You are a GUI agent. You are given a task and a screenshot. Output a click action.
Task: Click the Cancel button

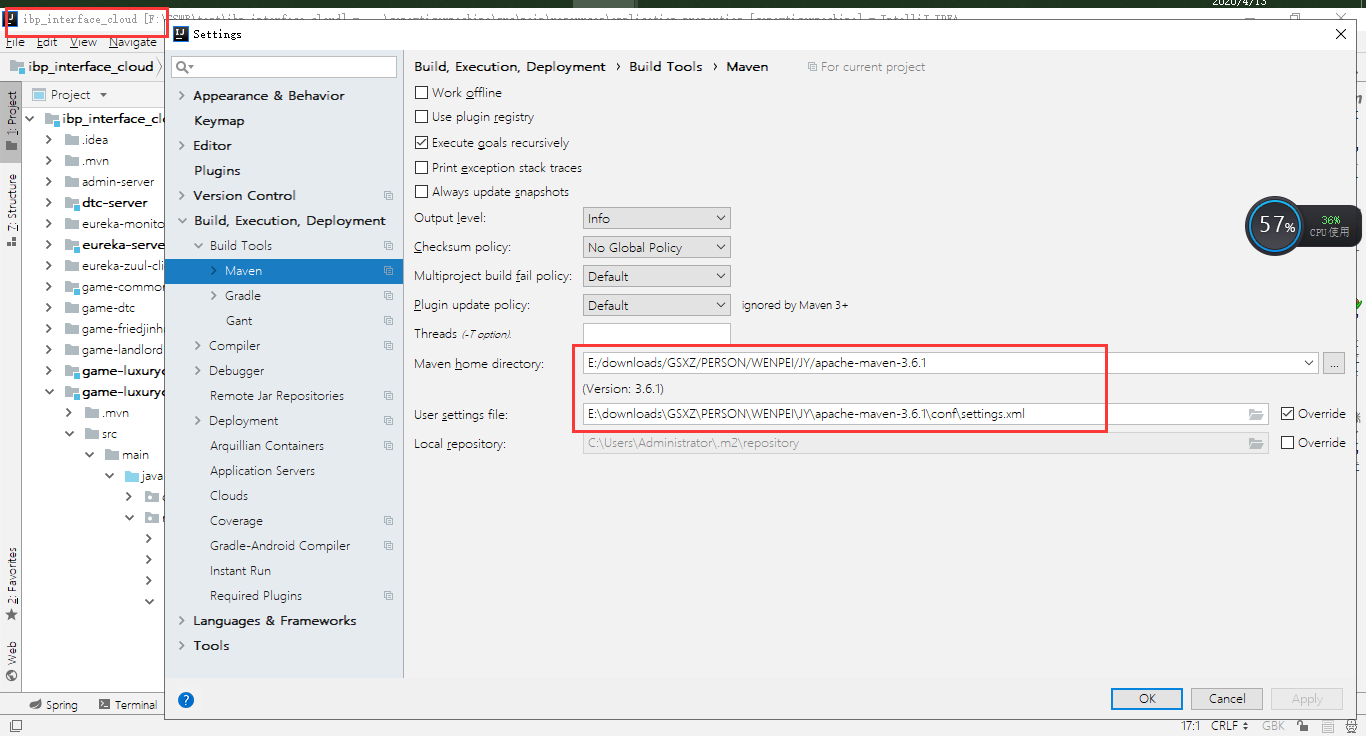click(1226, 698)
